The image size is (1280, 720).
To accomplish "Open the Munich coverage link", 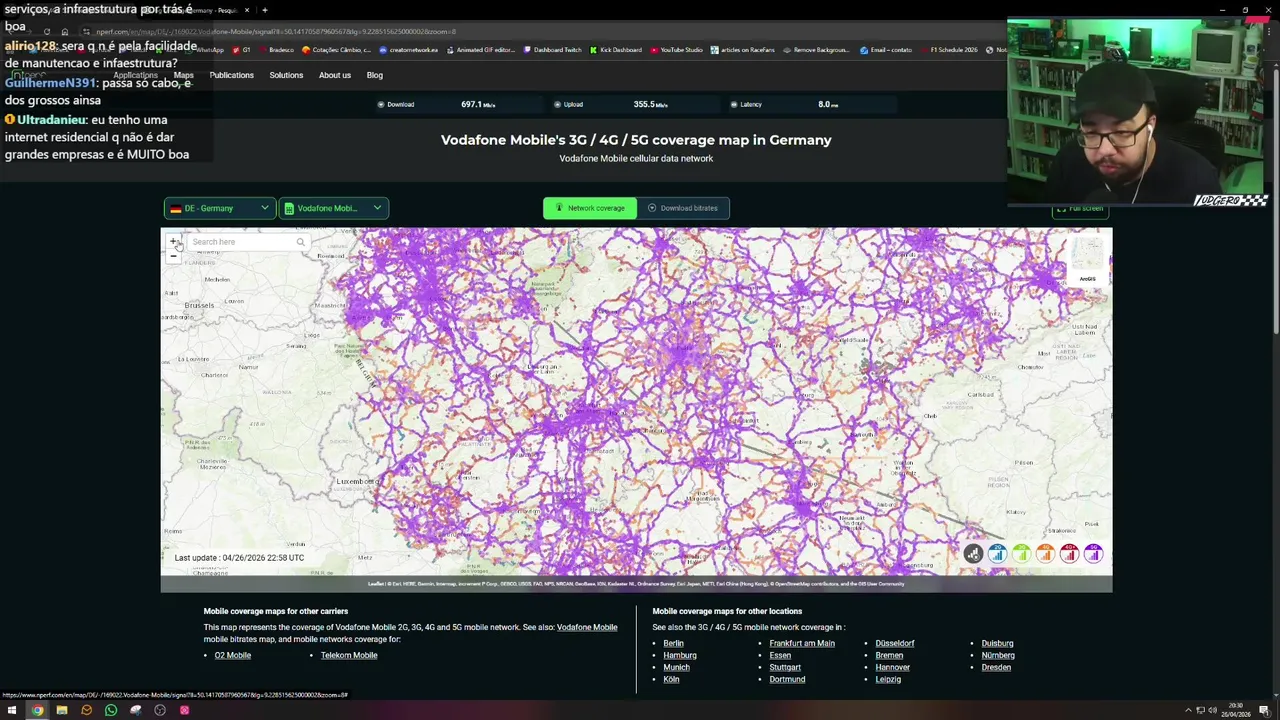I will 676,667.
